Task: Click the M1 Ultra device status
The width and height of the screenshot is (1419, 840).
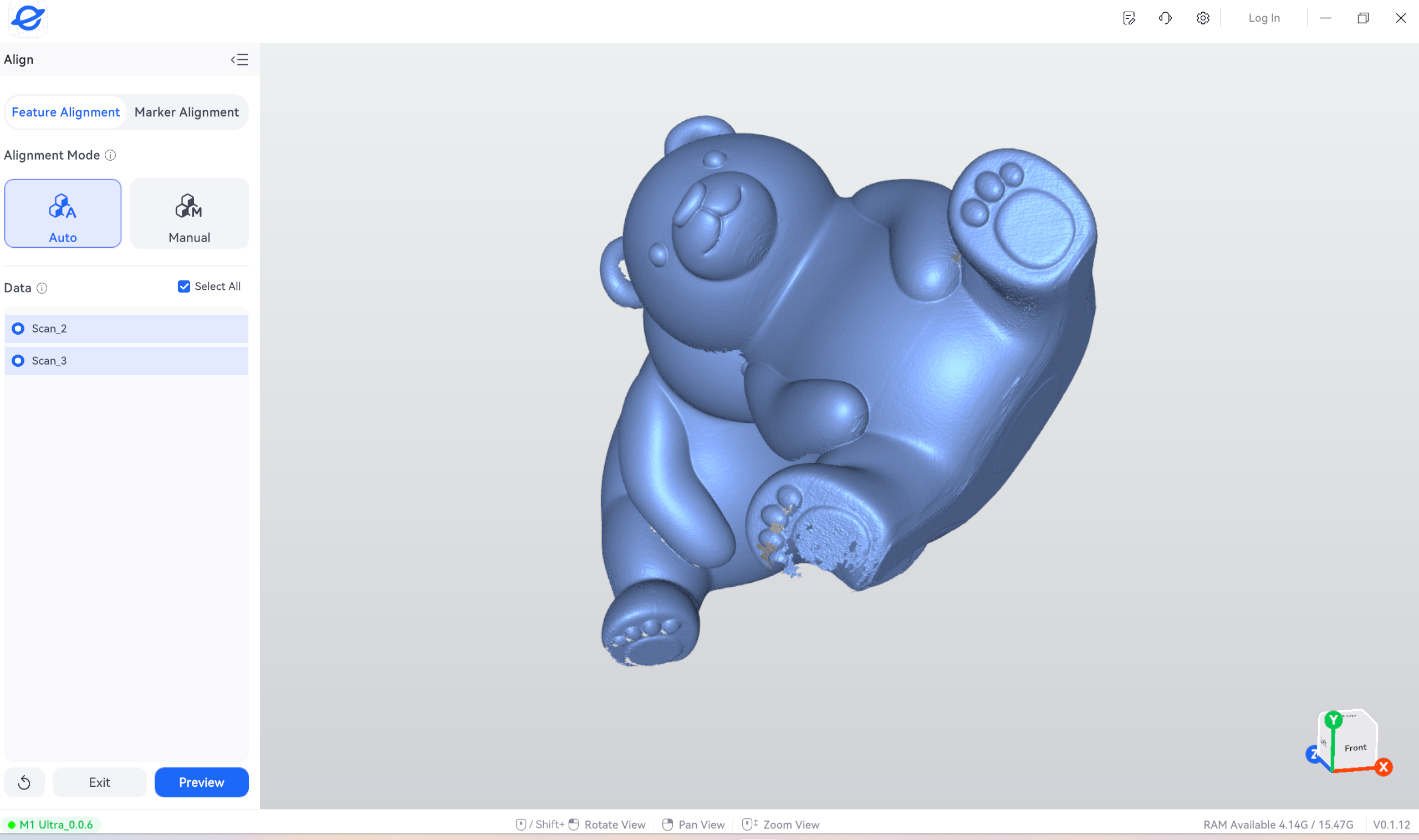Action: tap(51, 824)
